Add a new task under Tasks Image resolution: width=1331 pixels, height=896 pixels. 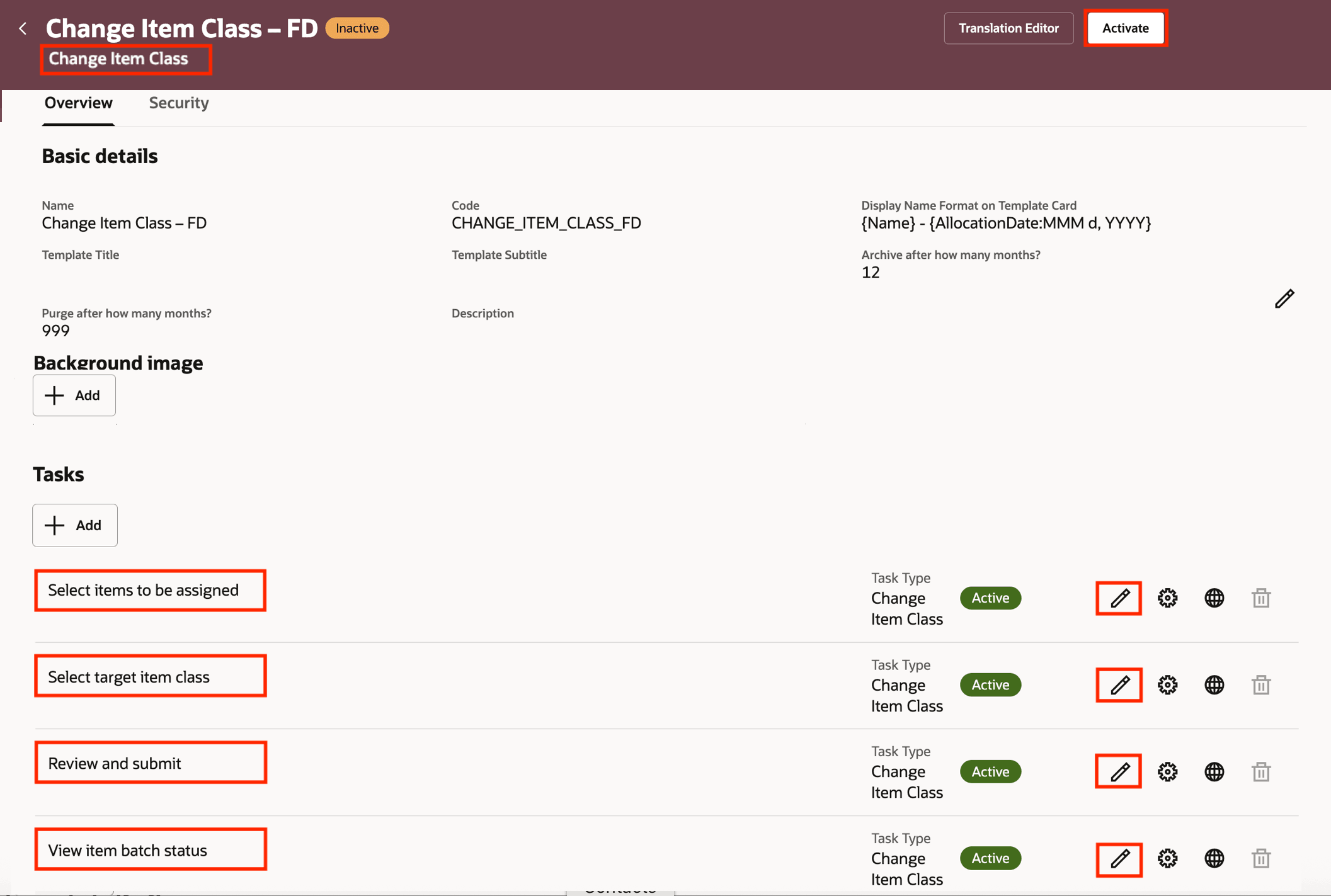pos(74,525)
